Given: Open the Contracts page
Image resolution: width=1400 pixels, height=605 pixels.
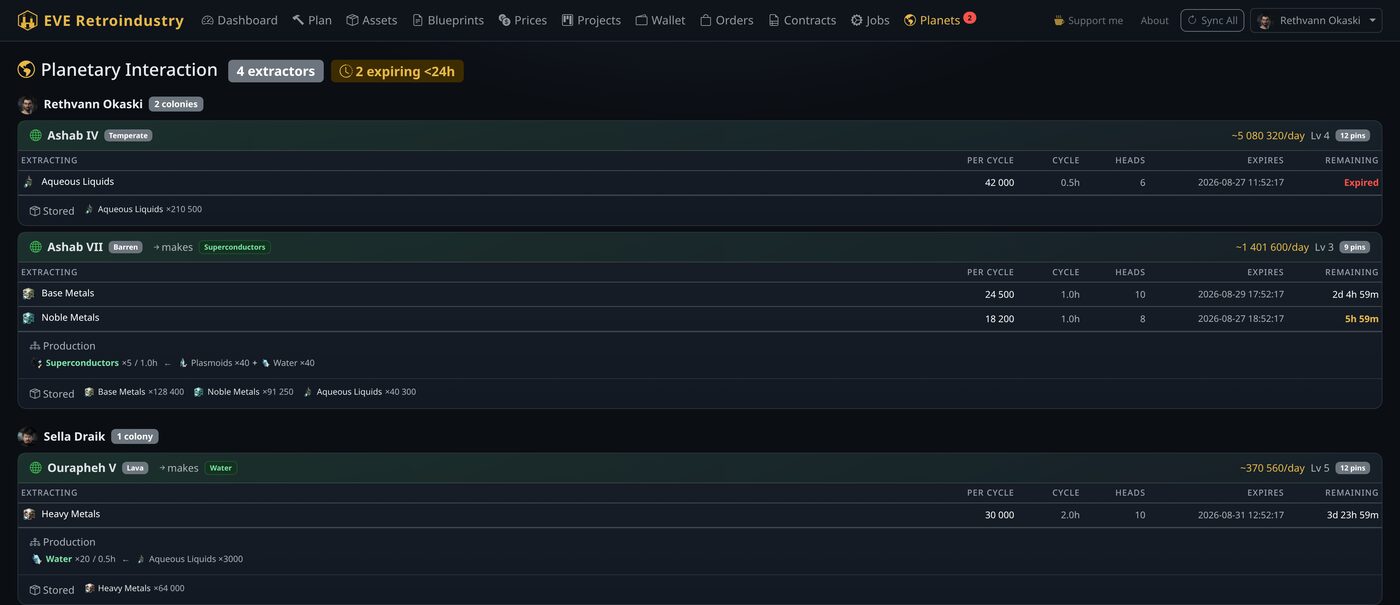Looking at the screenshot, I should coord(802,20).
